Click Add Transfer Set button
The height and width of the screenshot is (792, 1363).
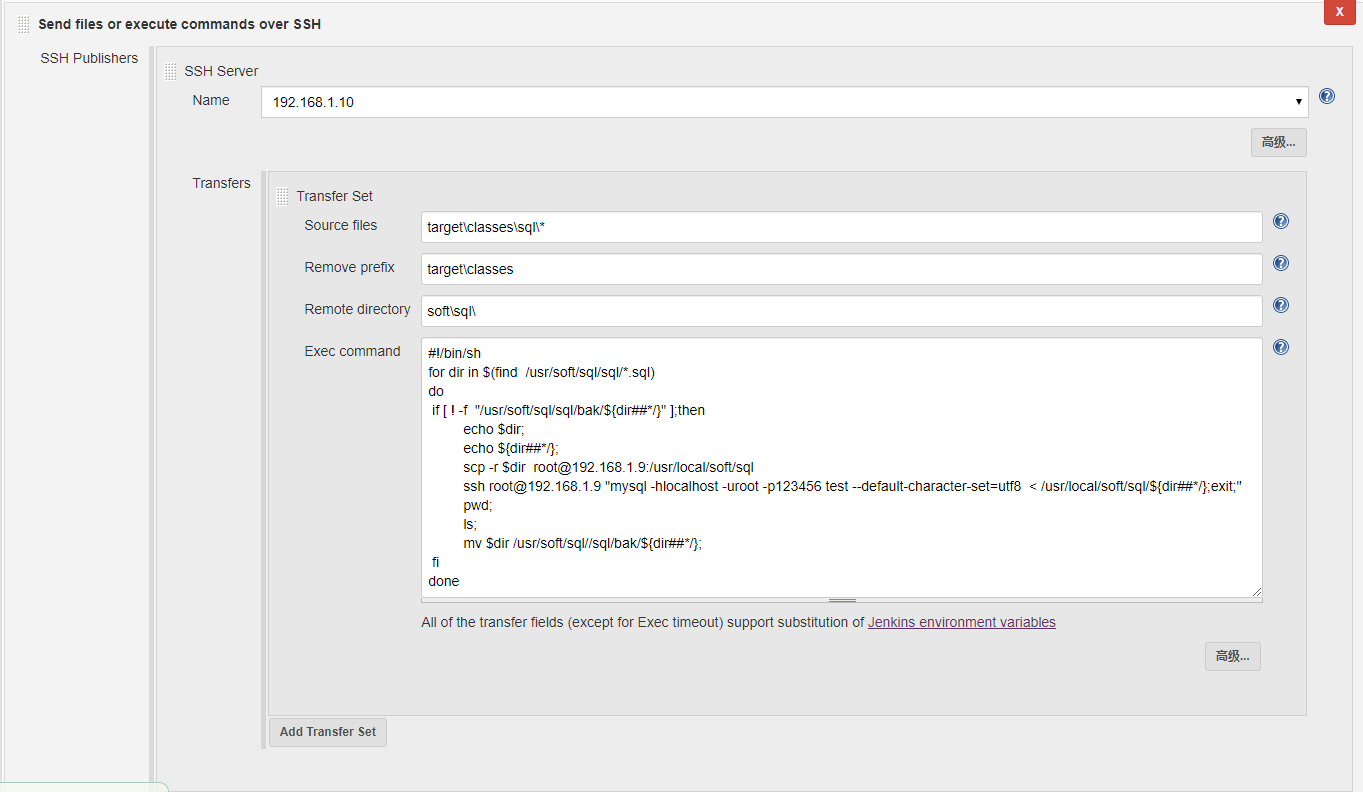pyautogui.click(x=328, y=732)
